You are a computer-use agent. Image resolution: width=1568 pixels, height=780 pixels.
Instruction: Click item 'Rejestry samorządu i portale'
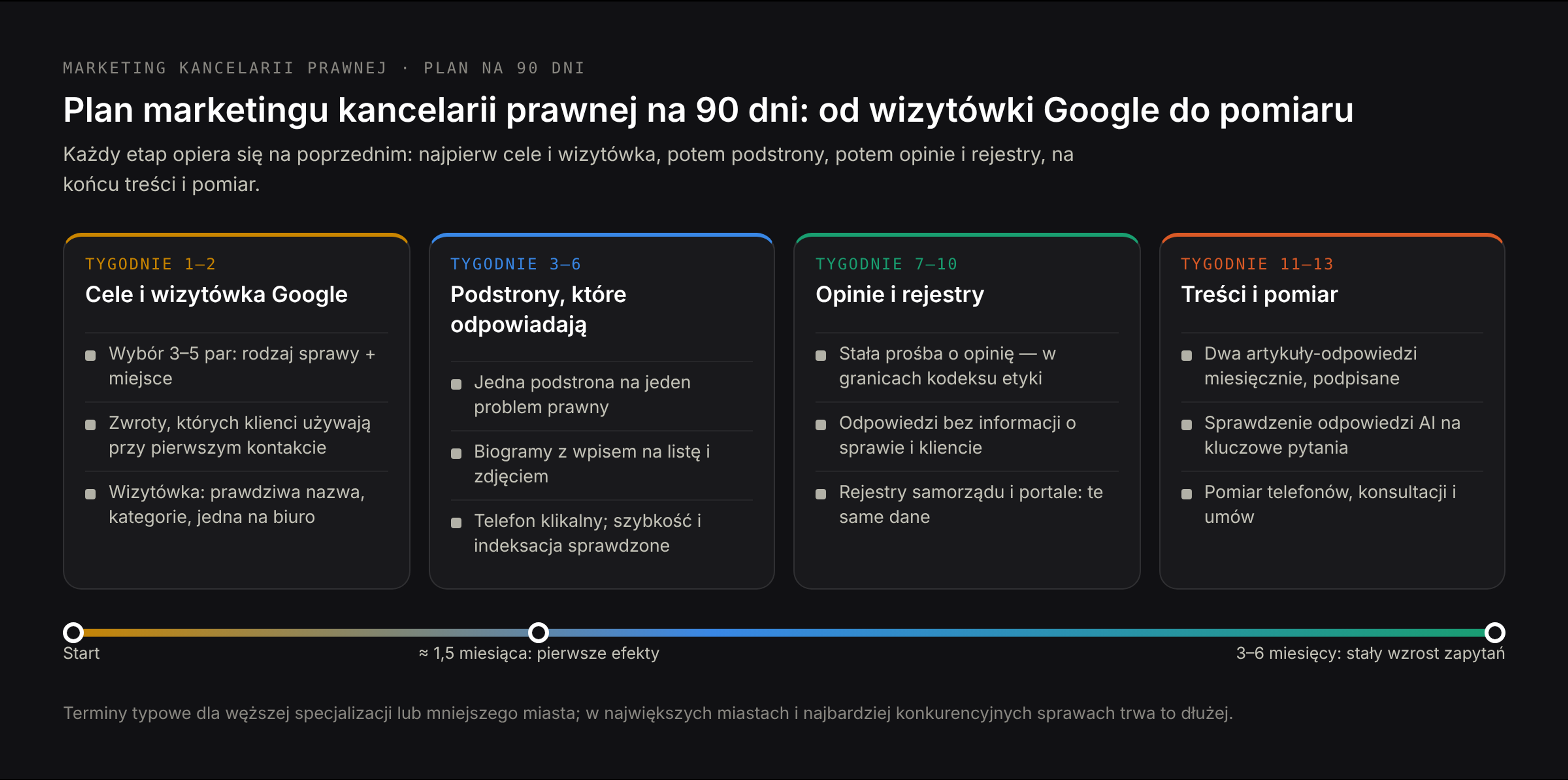(971, 504)
